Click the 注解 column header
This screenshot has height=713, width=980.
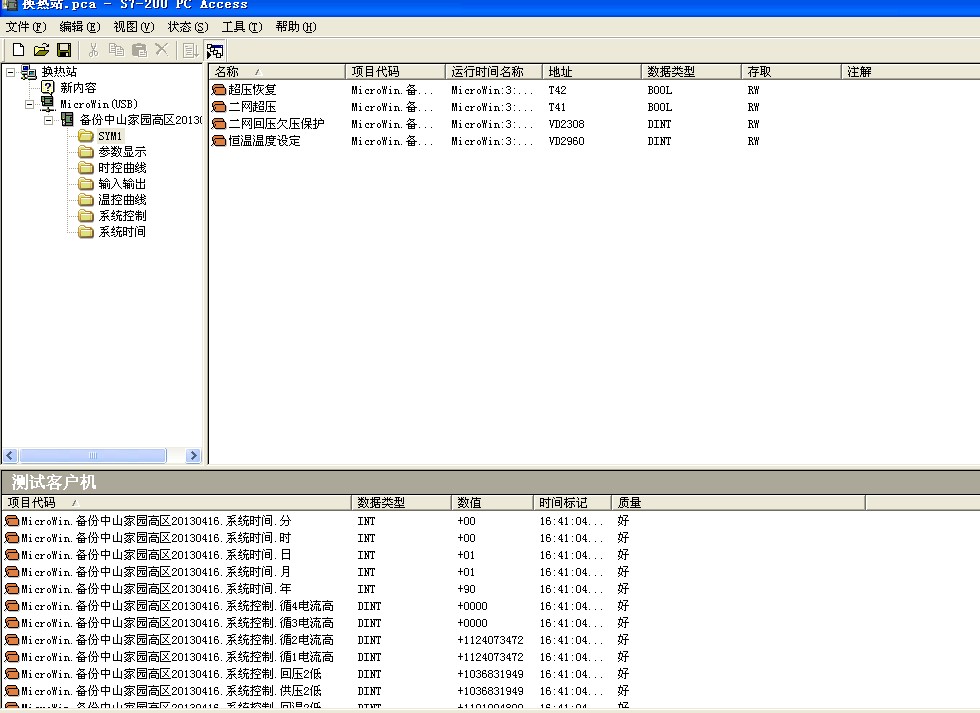click(911, 72)
